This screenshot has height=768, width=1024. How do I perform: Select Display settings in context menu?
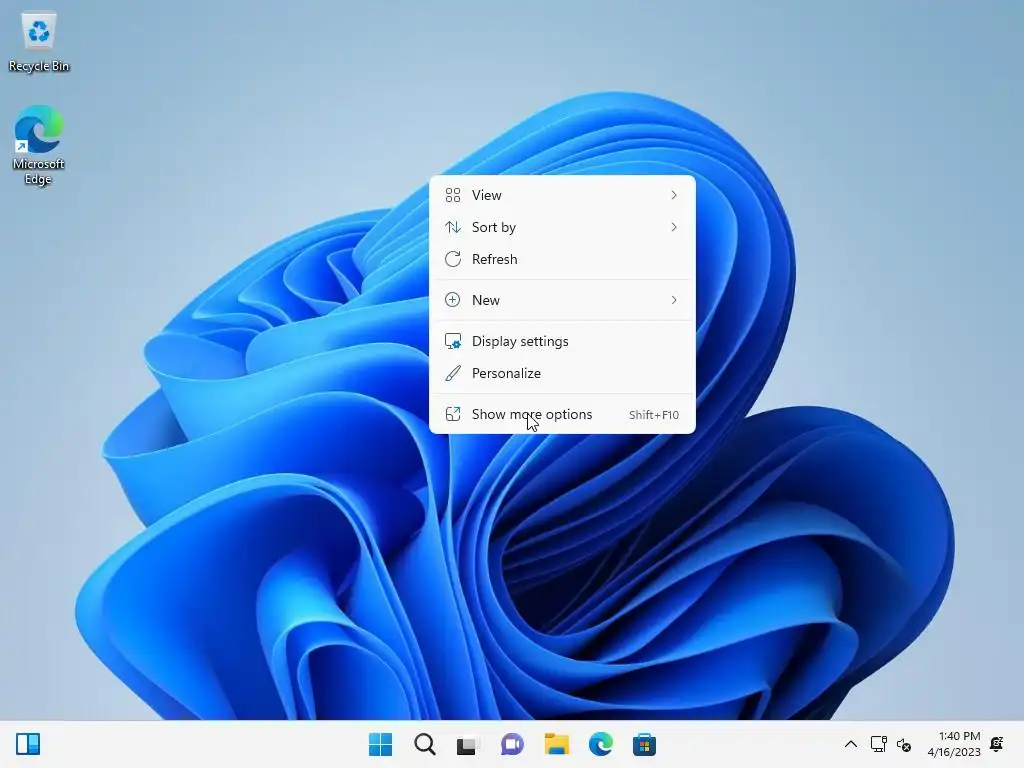tap(562, 341)
